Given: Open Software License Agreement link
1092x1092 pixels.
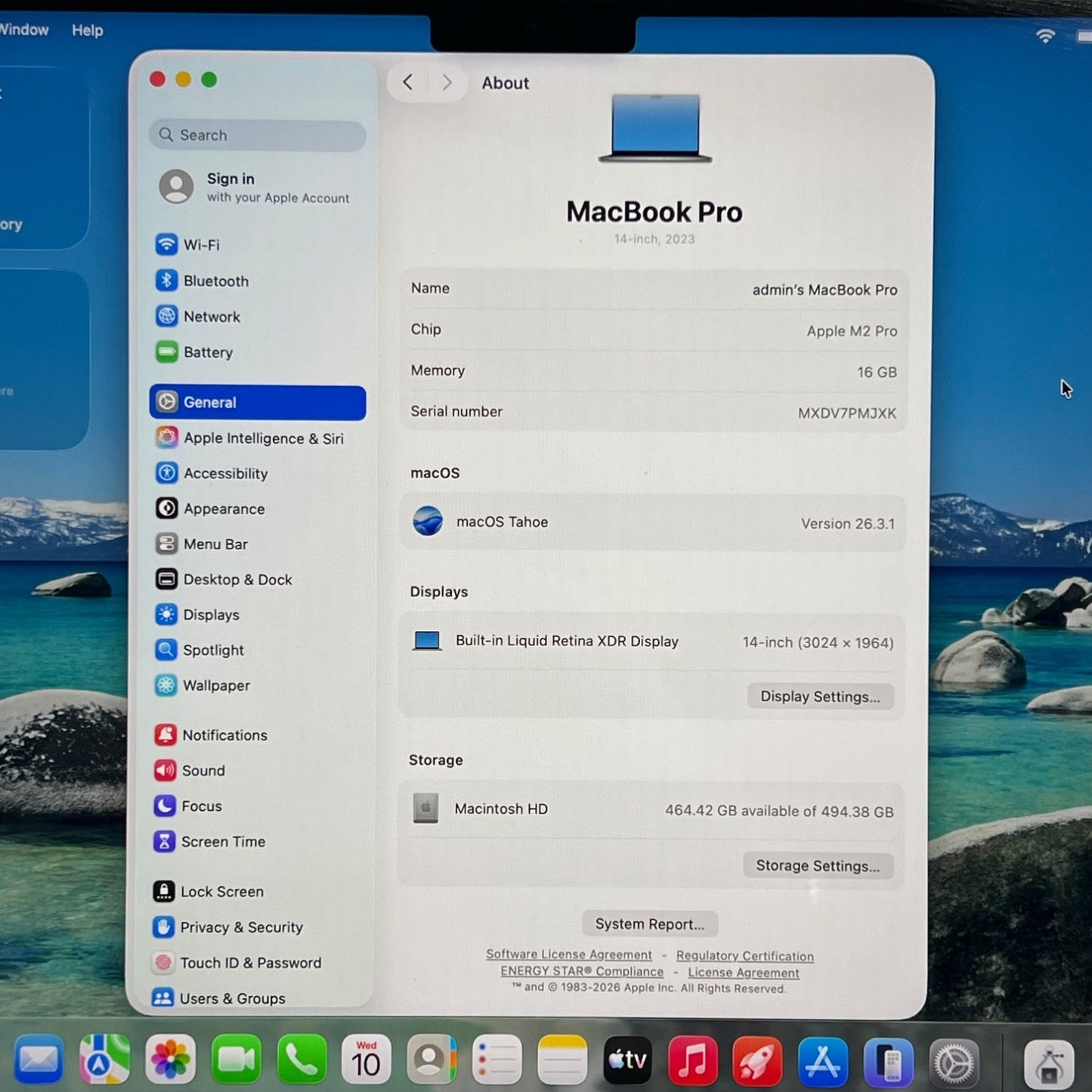Looking at the screenshot, I should [569, 954].
